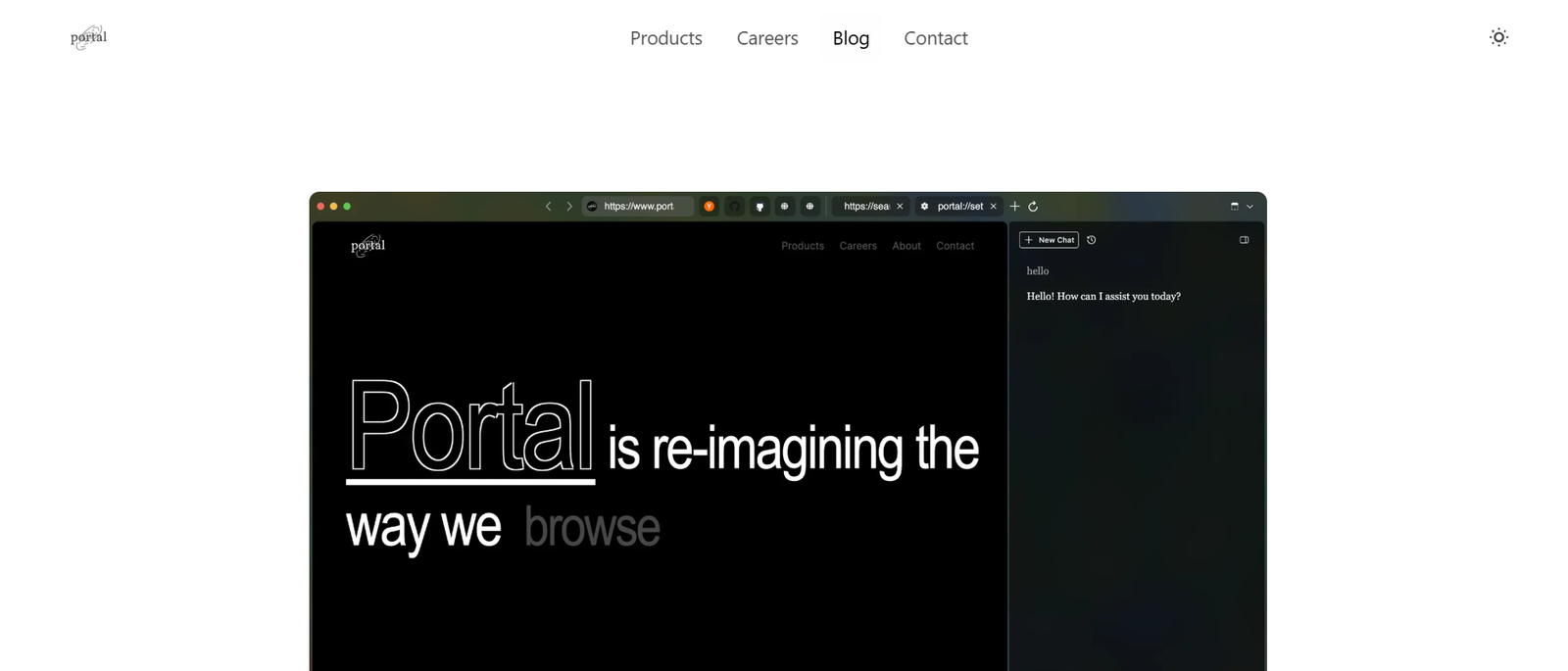
Task: Toggle the chat sidebar panel icon
Action: [1244, 240]
